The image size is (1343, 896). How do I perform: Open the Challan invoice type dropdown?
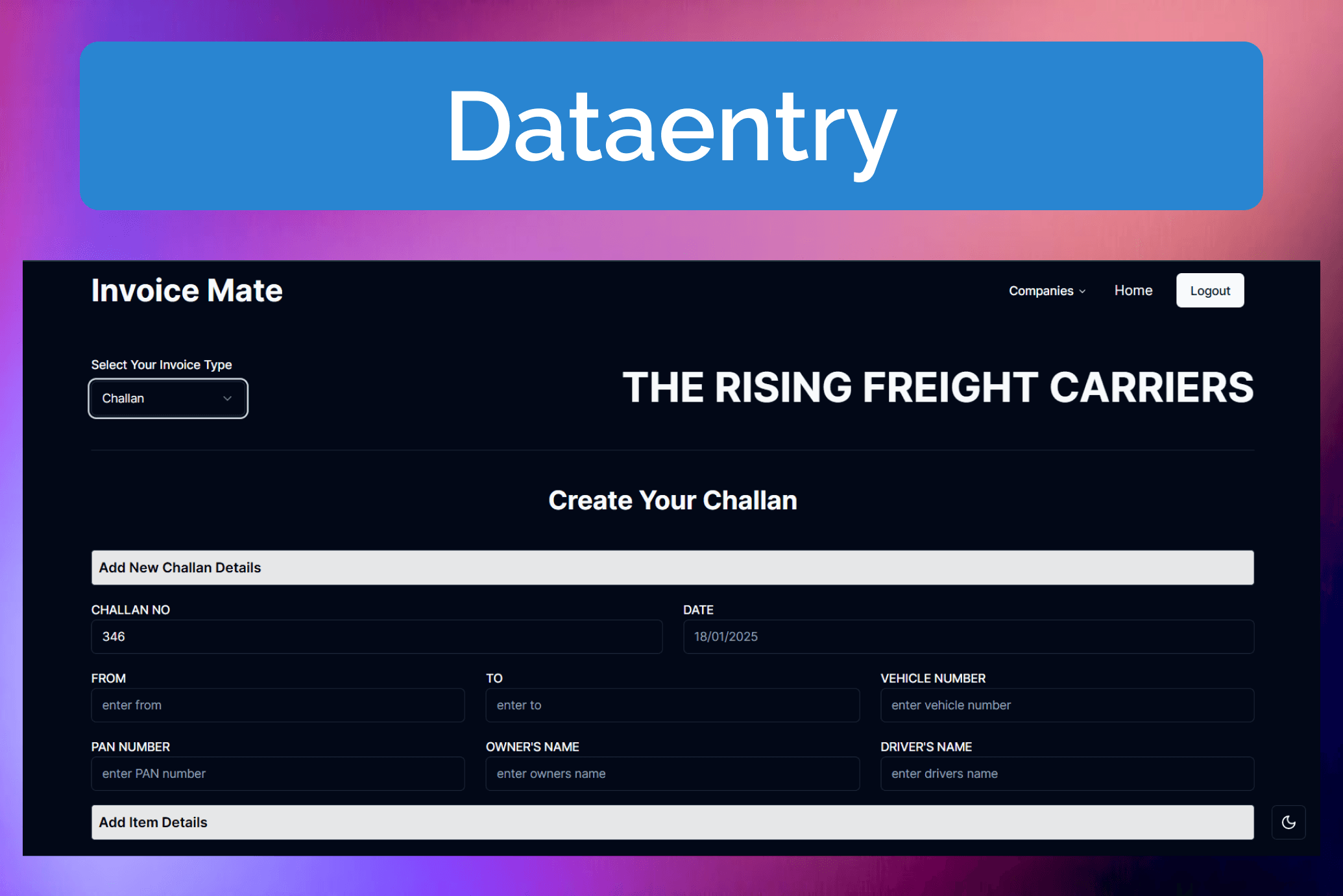[168, 398]
